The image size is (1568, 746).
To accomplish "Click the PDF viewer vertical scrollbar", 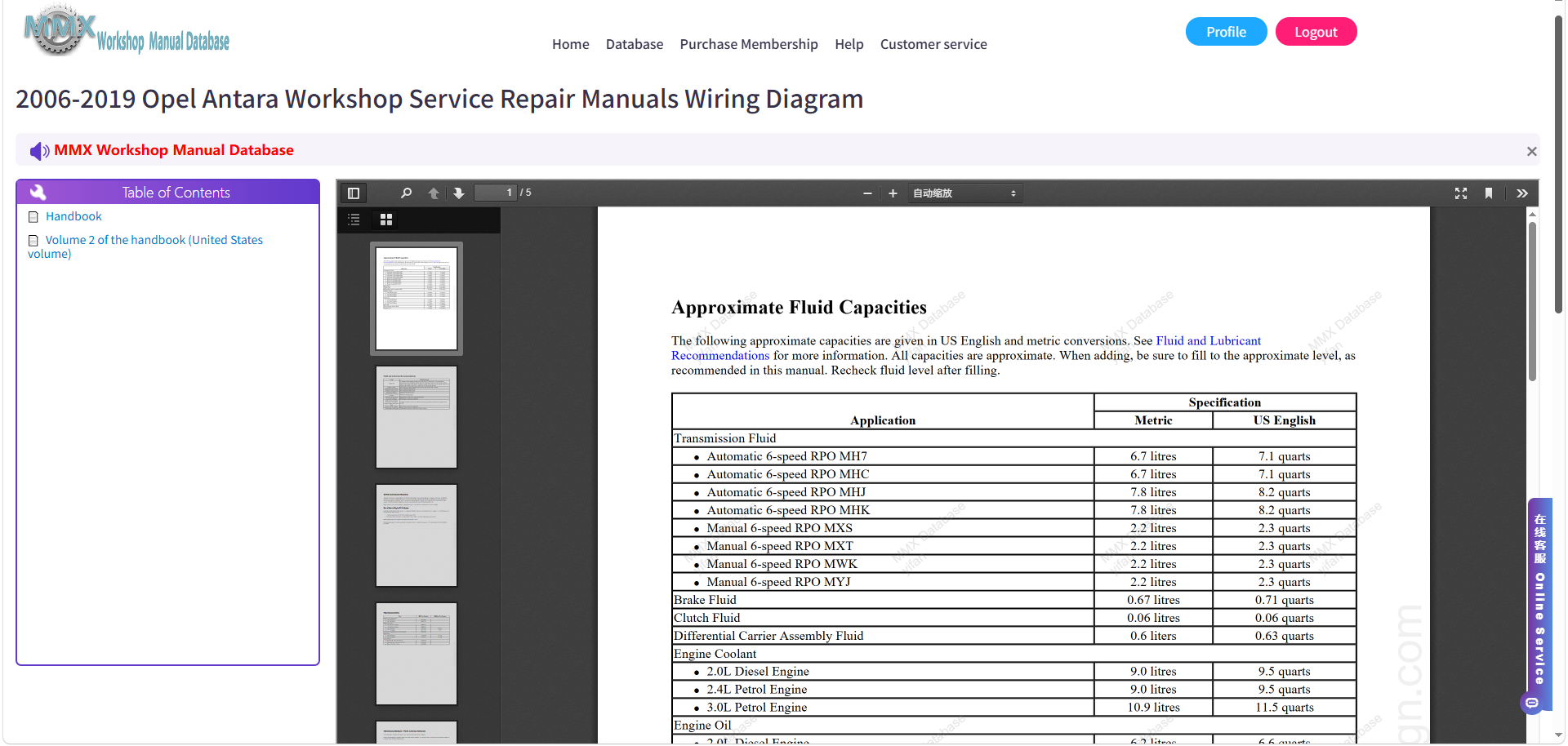I will pyautogui.click(x=1532, y=302).
